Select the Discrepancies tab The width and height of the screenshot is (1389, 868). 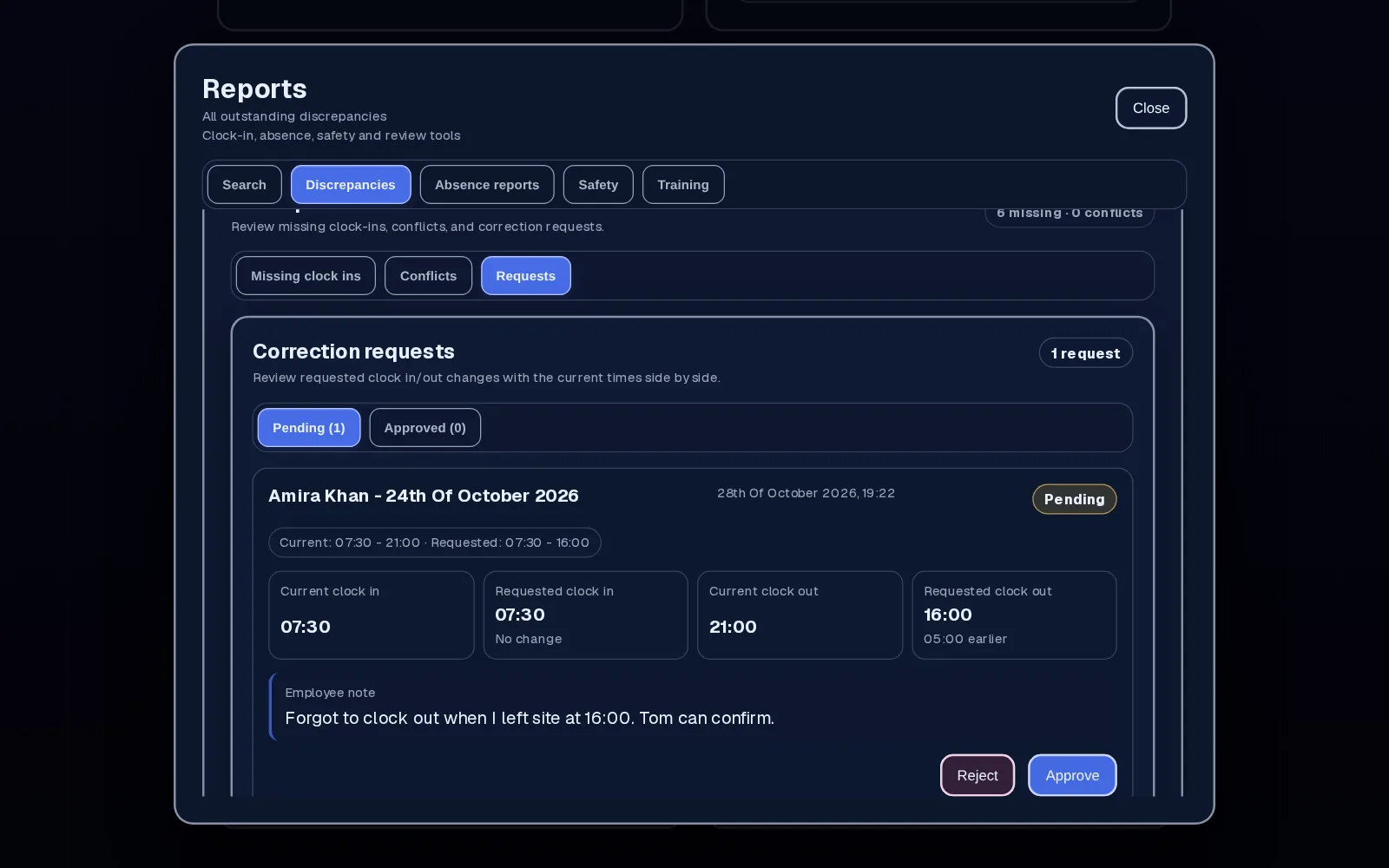pyautogui.click(x=351, y=185)
